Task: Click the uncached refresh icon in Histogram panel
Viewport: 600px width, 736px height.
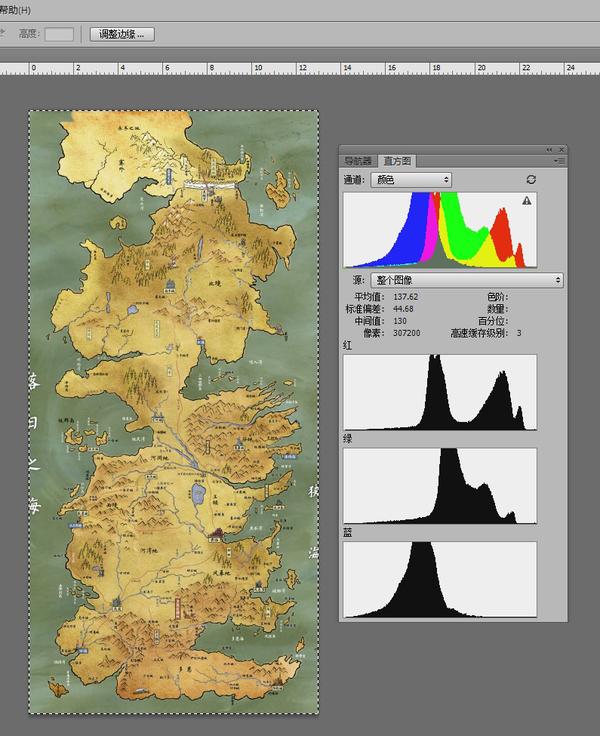Action: click(x=531, y=180)
